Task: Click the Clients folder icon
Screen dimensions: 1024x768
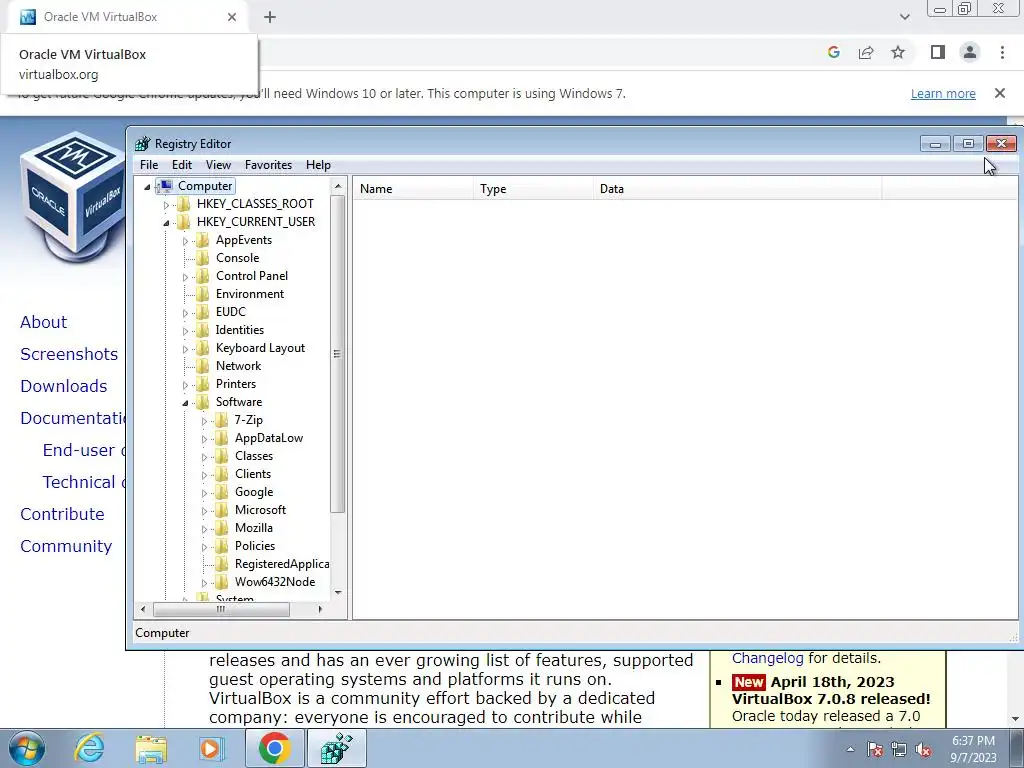Action: click(x=222, y=473)
